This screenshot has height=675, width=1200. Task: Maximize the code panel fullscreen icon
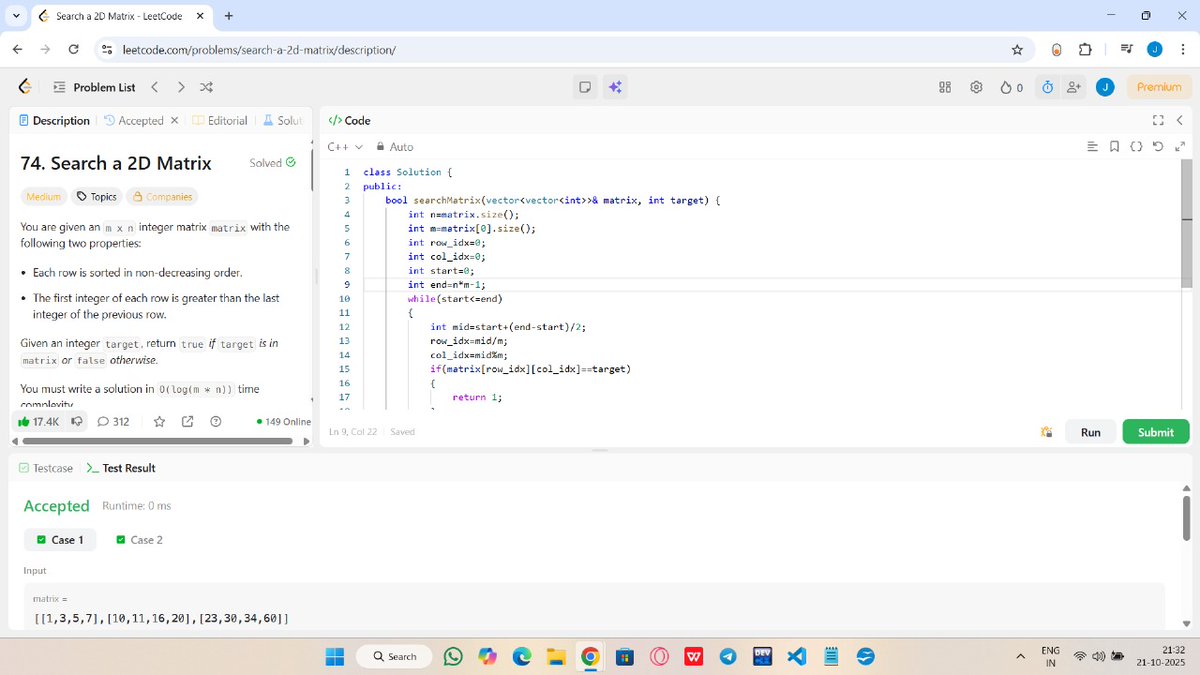[x=1159, y=120]
